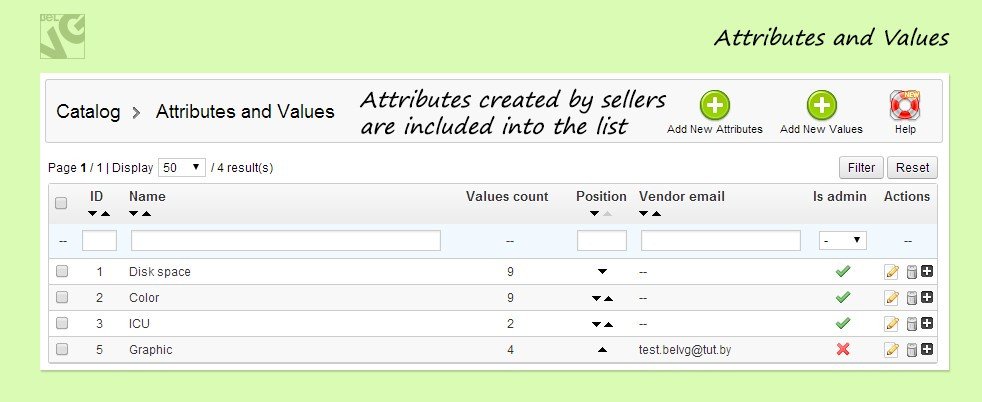This screenshot has height=402, width=982.
Task: Open the Help lifebuoy icon
Action: click(904, 105)
